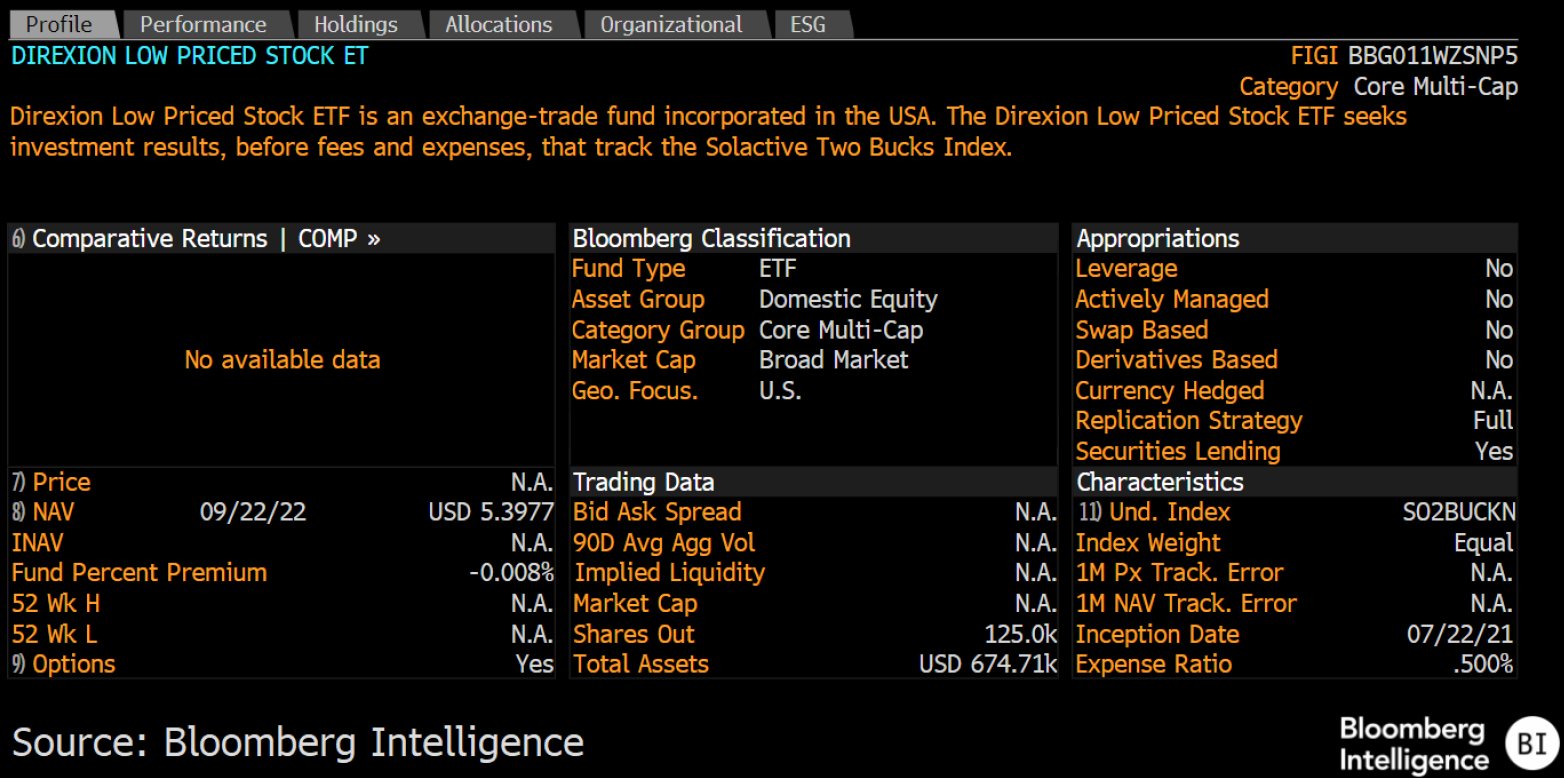The width and height of the screenshot is (1564, 778).
Task: Open the Options link
Action: 73,664
